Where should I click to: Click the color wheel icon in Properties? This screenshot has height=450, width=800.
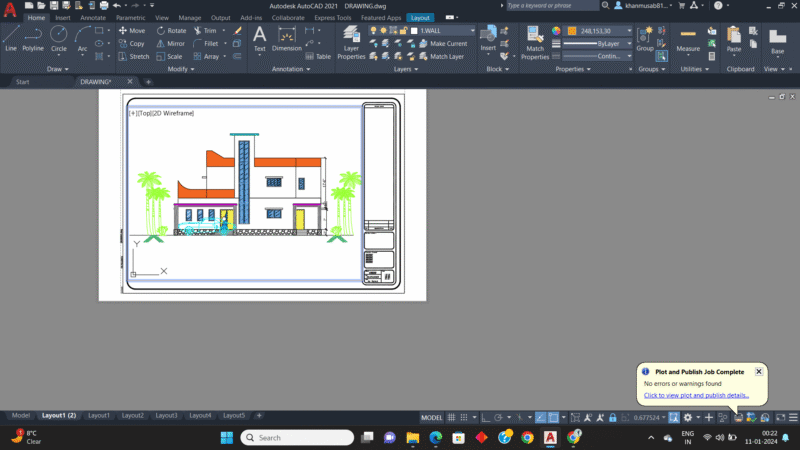click(x=556, y=31)
